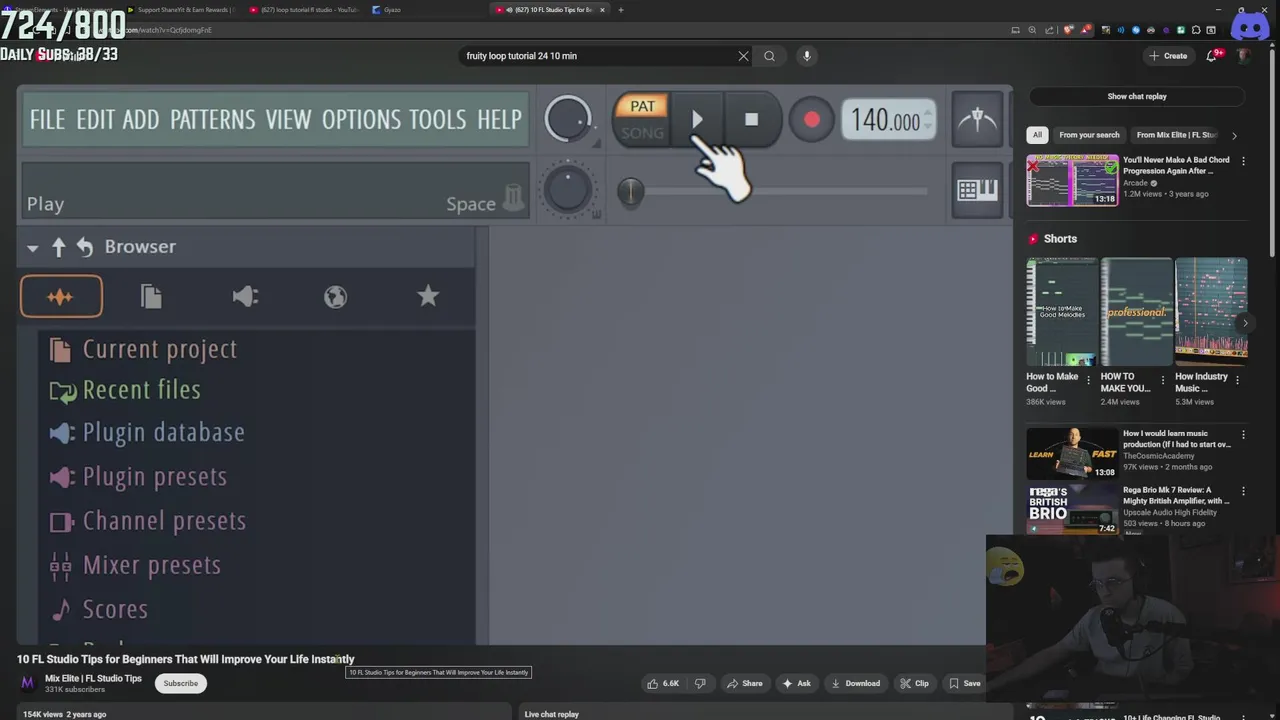This screenshot has height=720, width=1280.
Task: Clear the YouTube search text
Action: [743, 56]
